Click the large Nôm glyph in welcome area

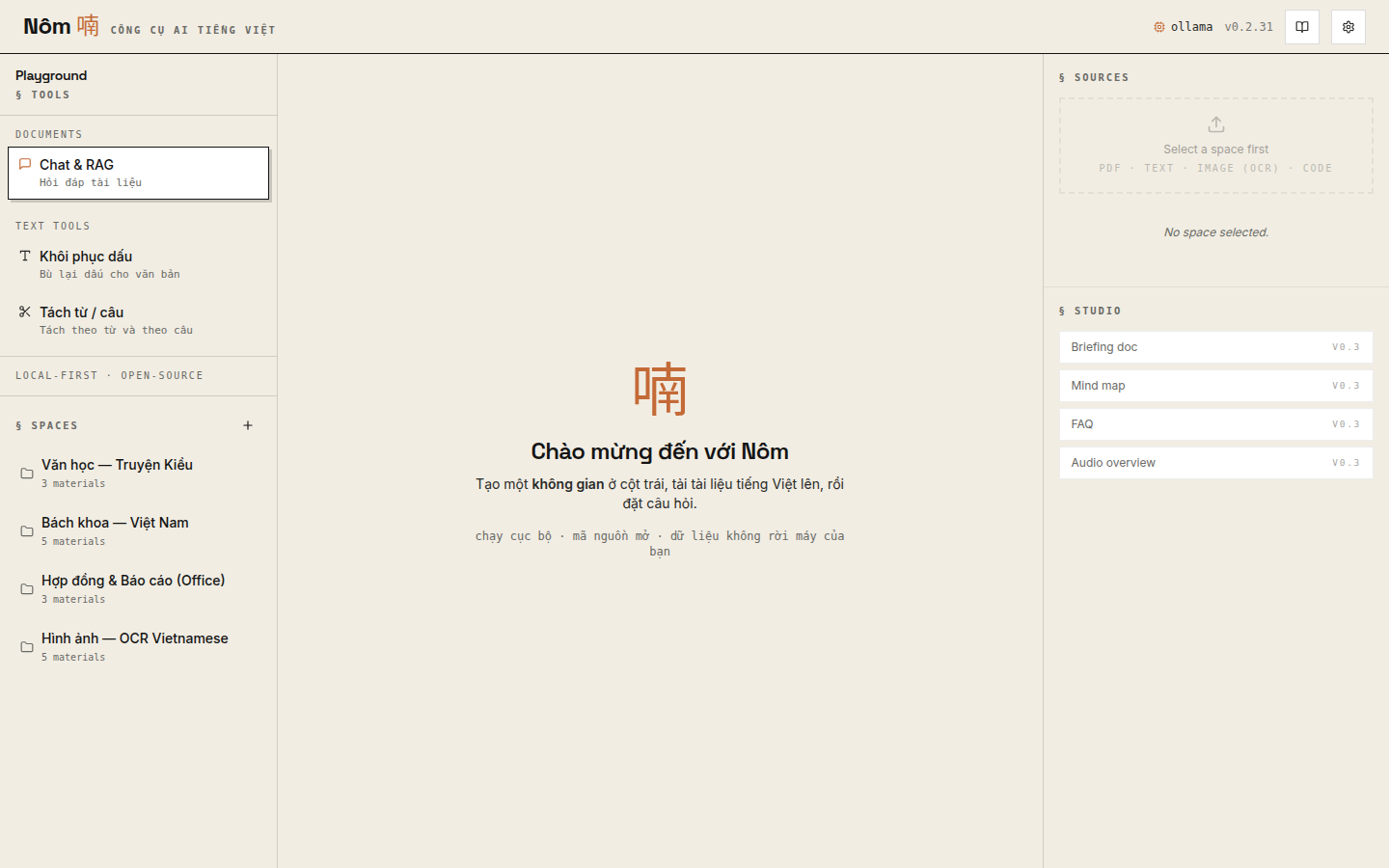pos(660,389)
